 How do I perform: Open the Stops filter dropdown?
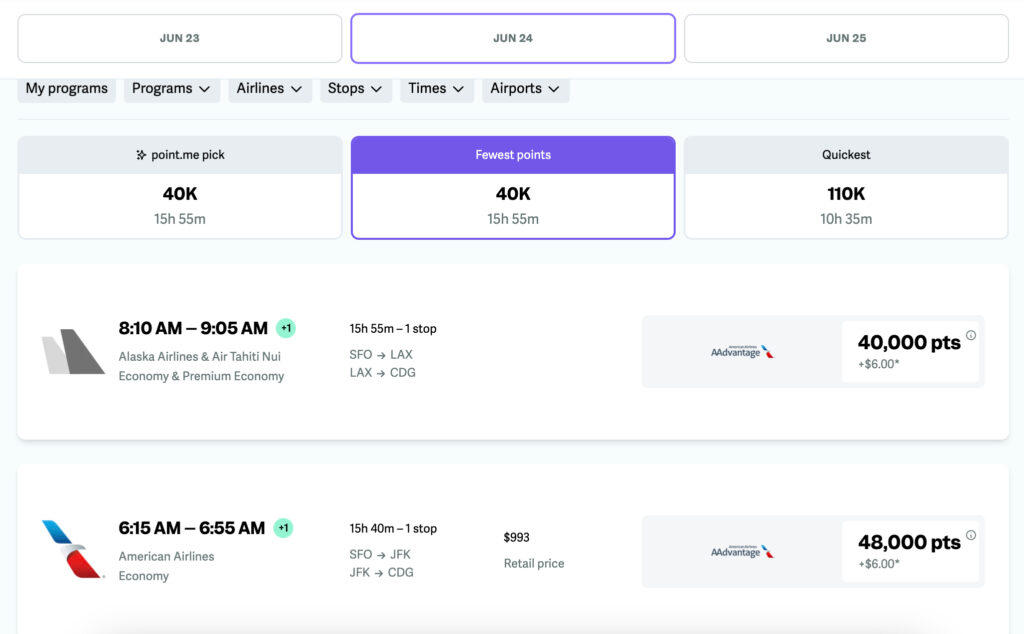click(355, 89)
